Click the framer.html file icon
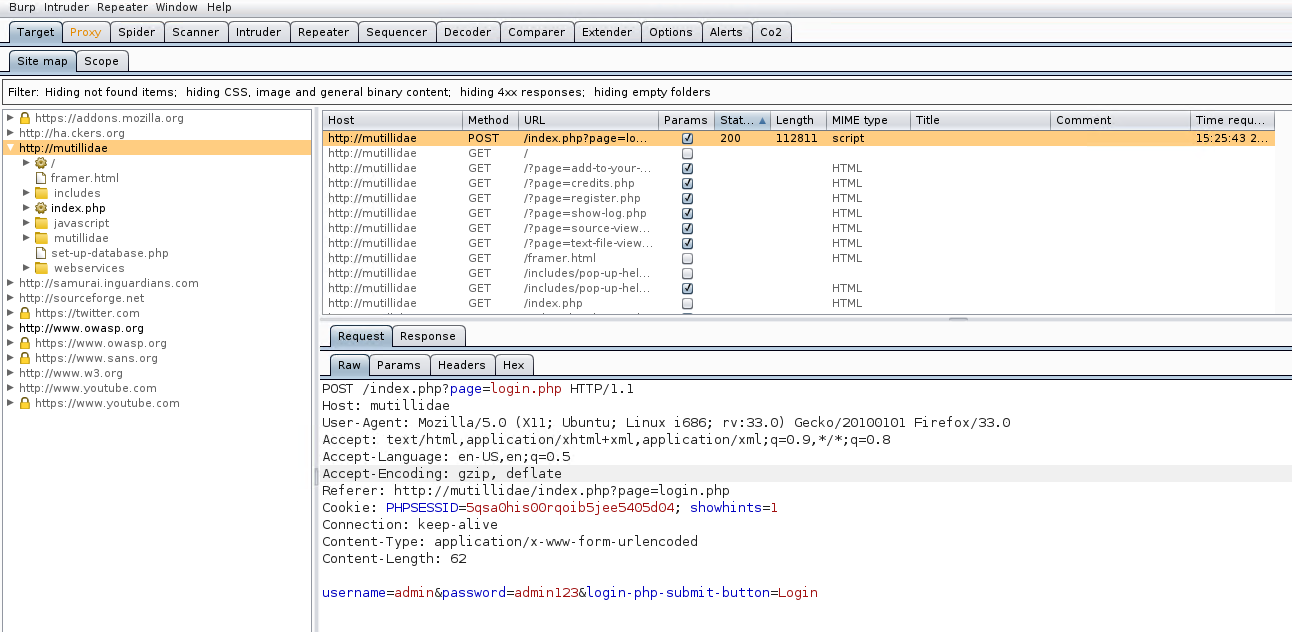This screenshot has height=632, width=1292. [41, 178]
